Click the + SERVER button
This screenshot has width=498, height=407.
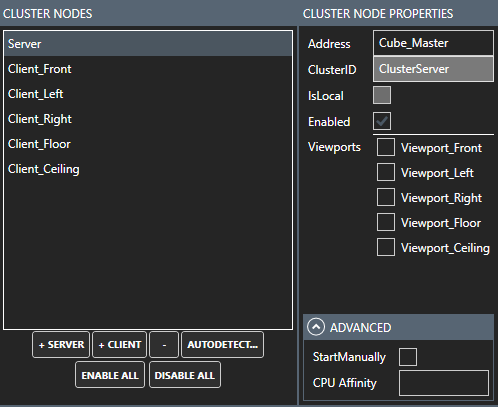pos(61,345)
